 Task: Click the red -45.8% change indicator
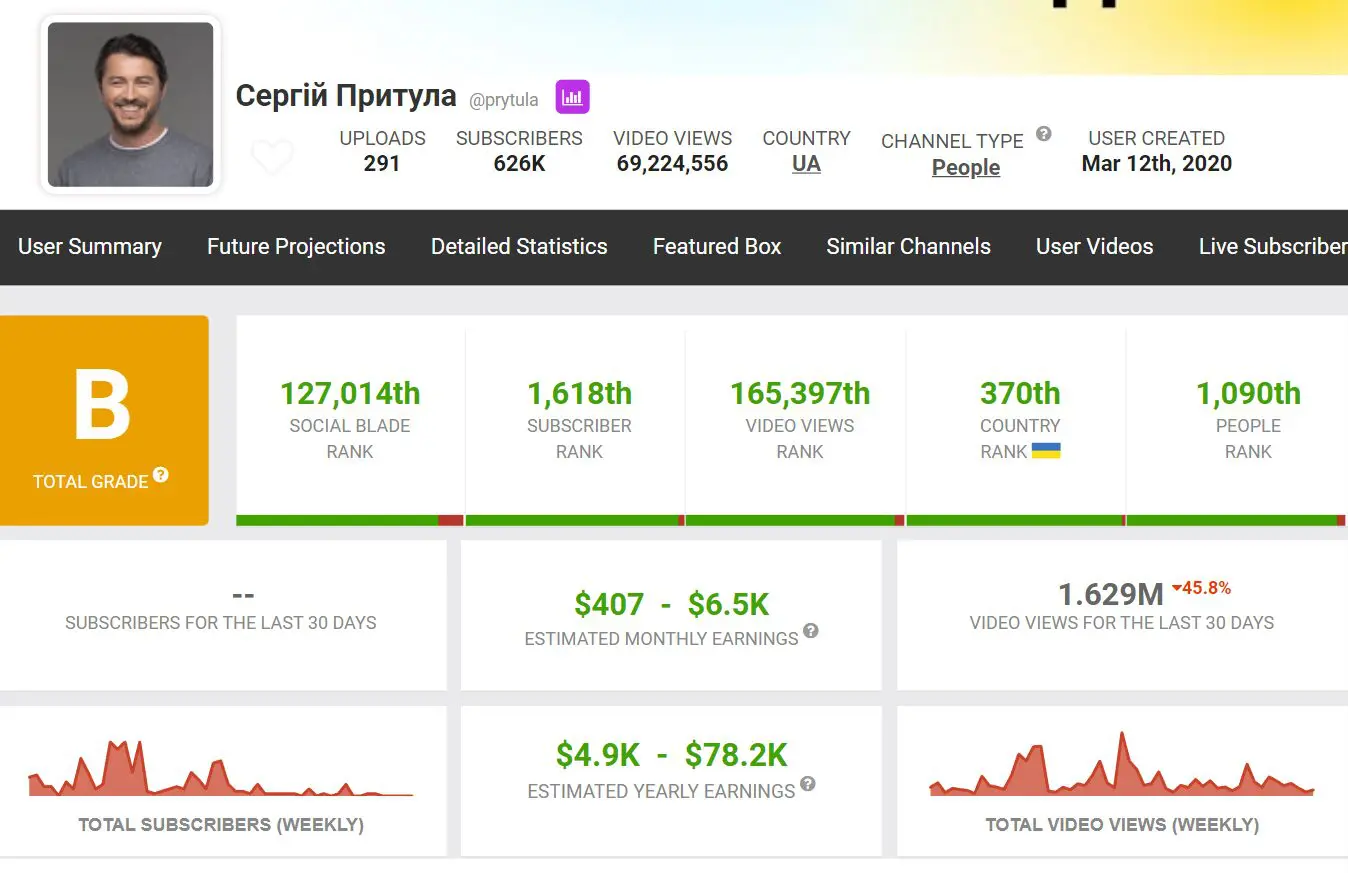click(x=1201, y=588)
